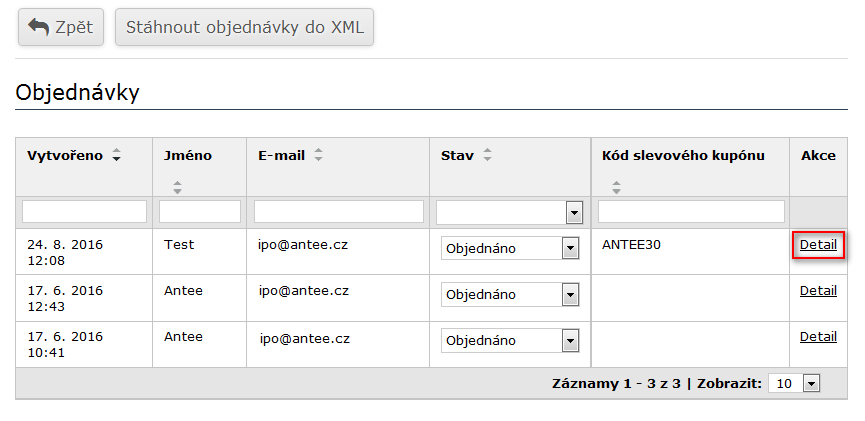Image resolution: width=865 pixels, height=421 pixels.
Task: Click the sort arrows beside Vytvořeno
Action: pyautogui.click(x=116, y=155)
